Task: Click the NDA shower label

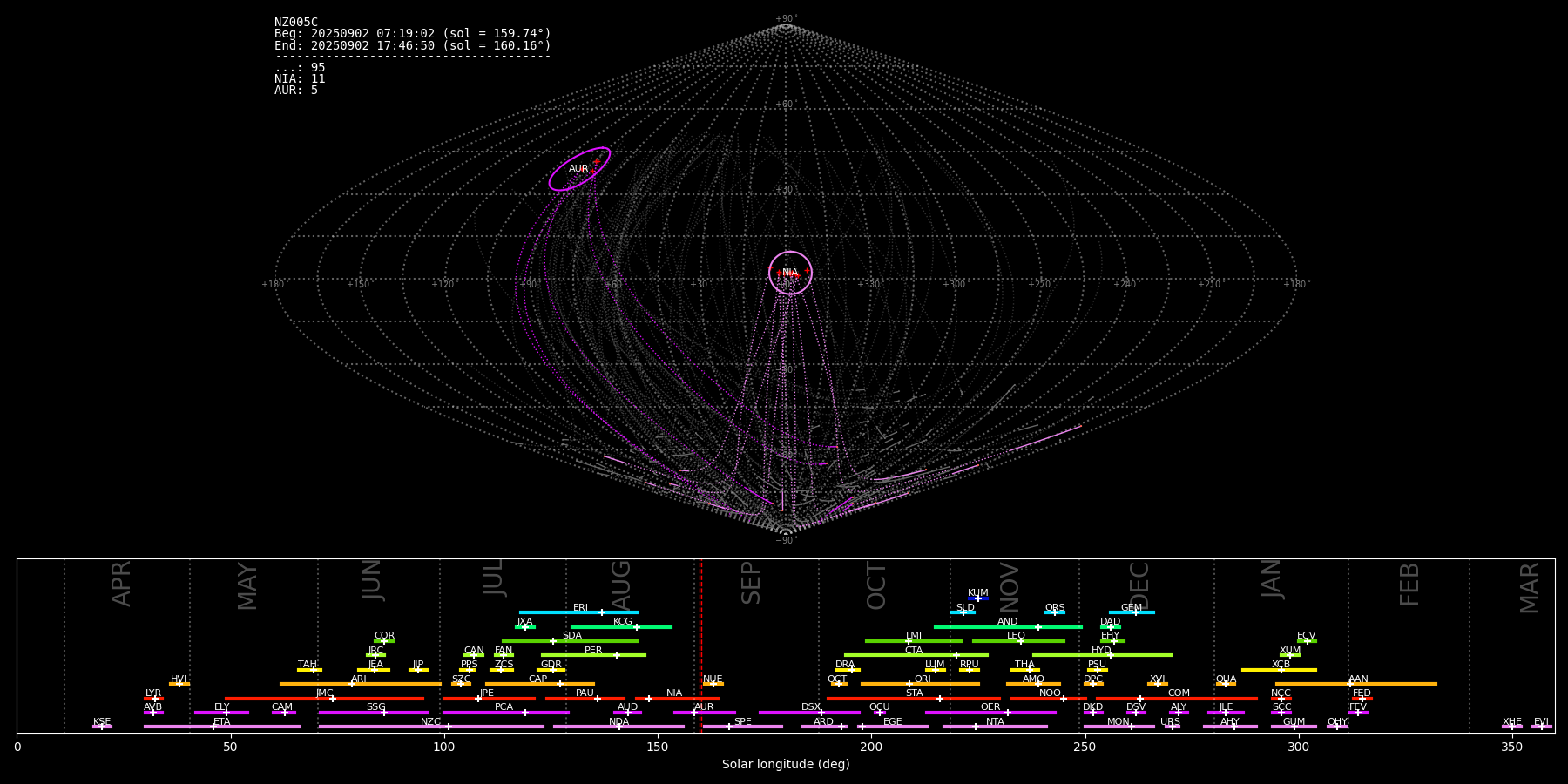Action: point(618,722)
